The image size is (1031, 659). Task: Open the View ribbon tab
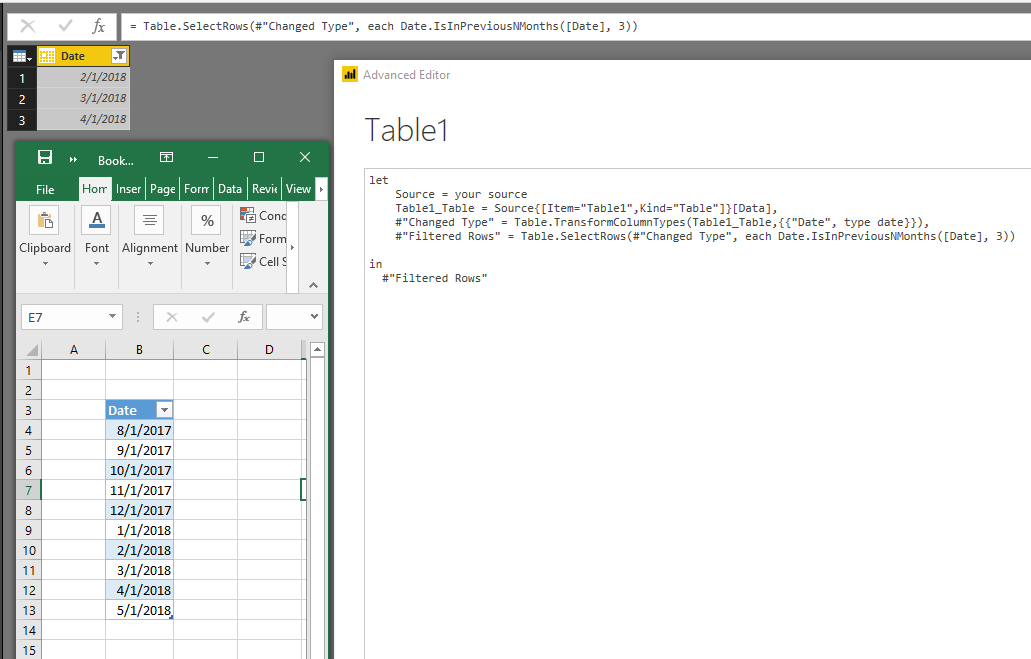(299, 189)
